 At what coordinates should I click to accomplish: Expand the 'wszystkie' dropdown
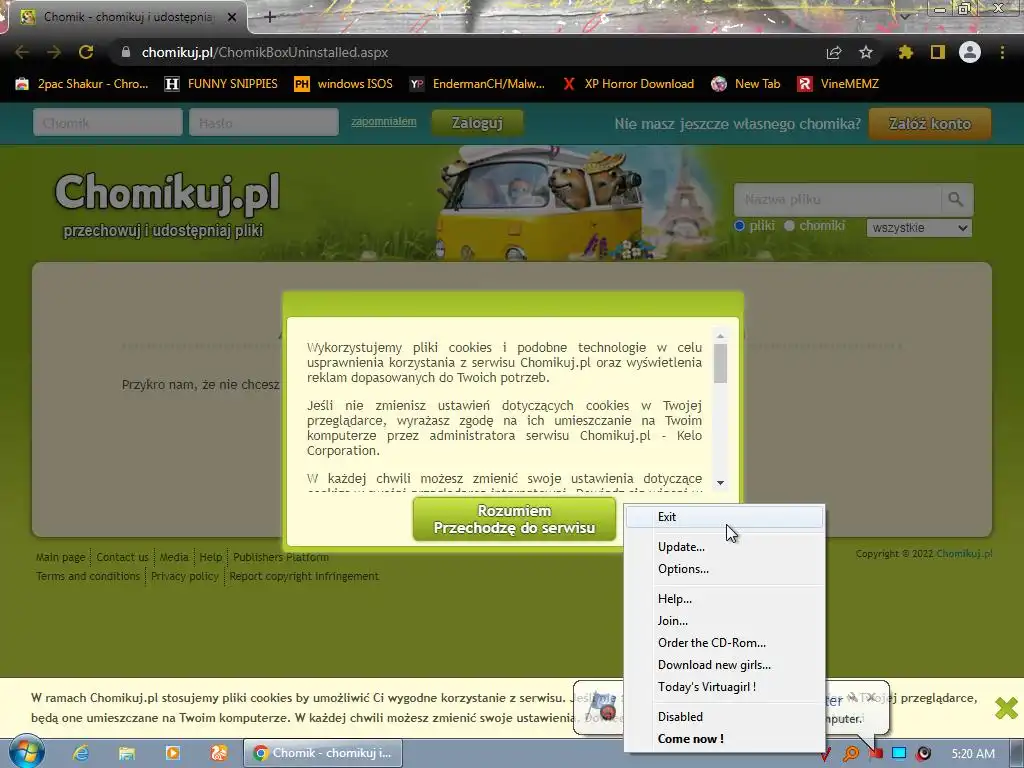click(x=920, y=228)
